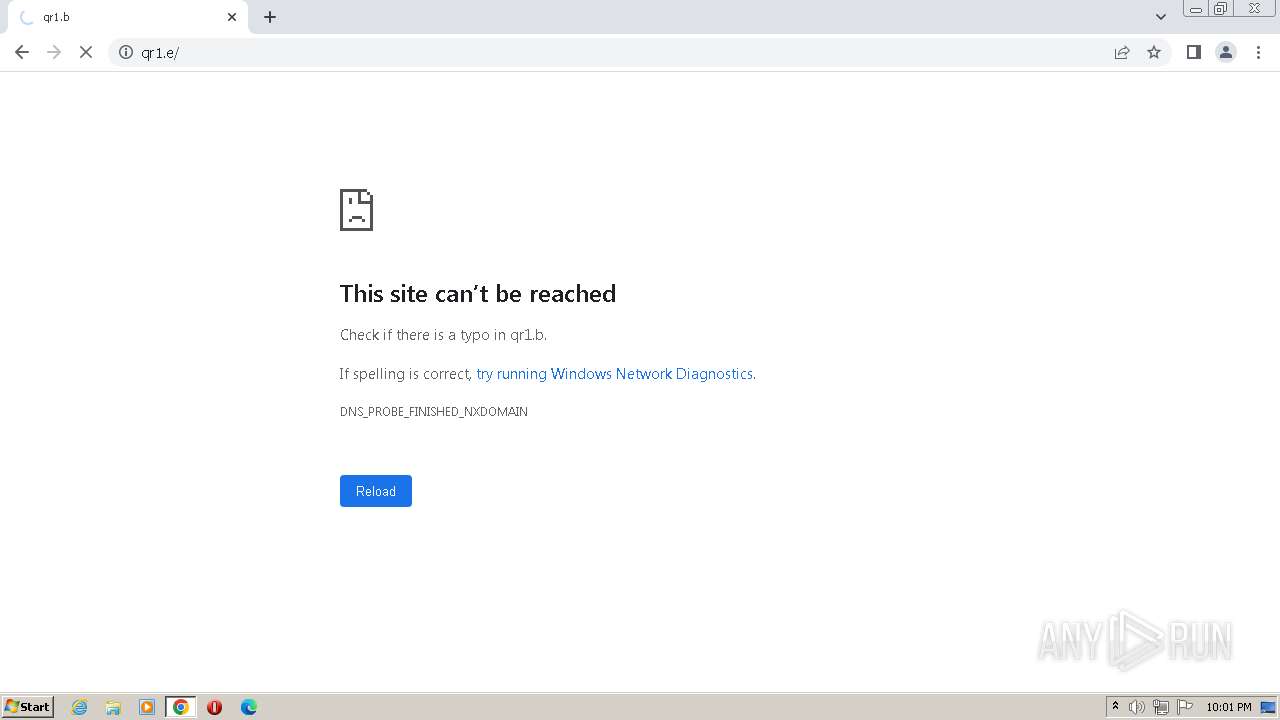View site information icon in address bar

(126, 52)
